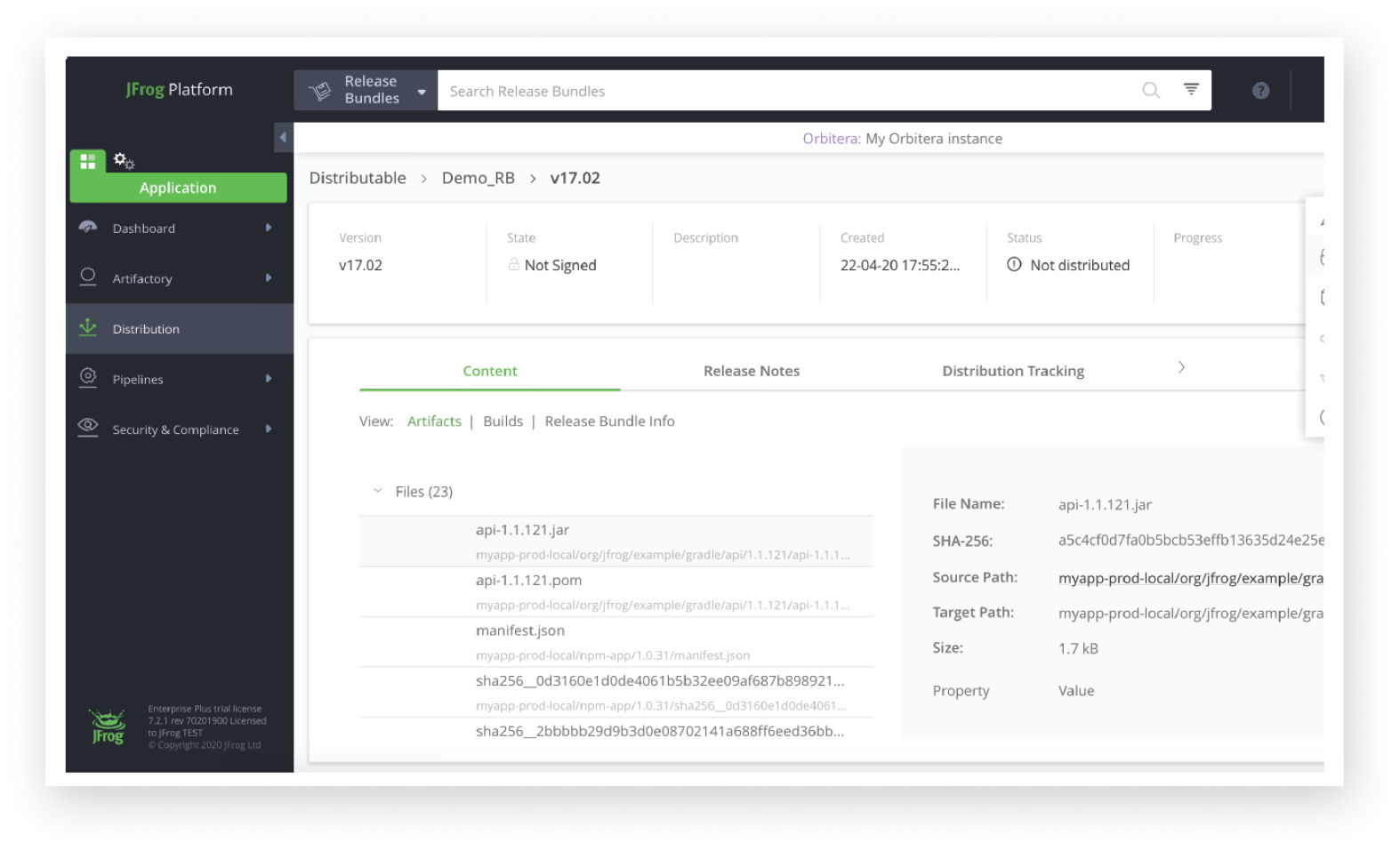Viewport: 1400px width, 851px height.
Task: Click the JFrog Platform logo
Action: tap(179, 90)
